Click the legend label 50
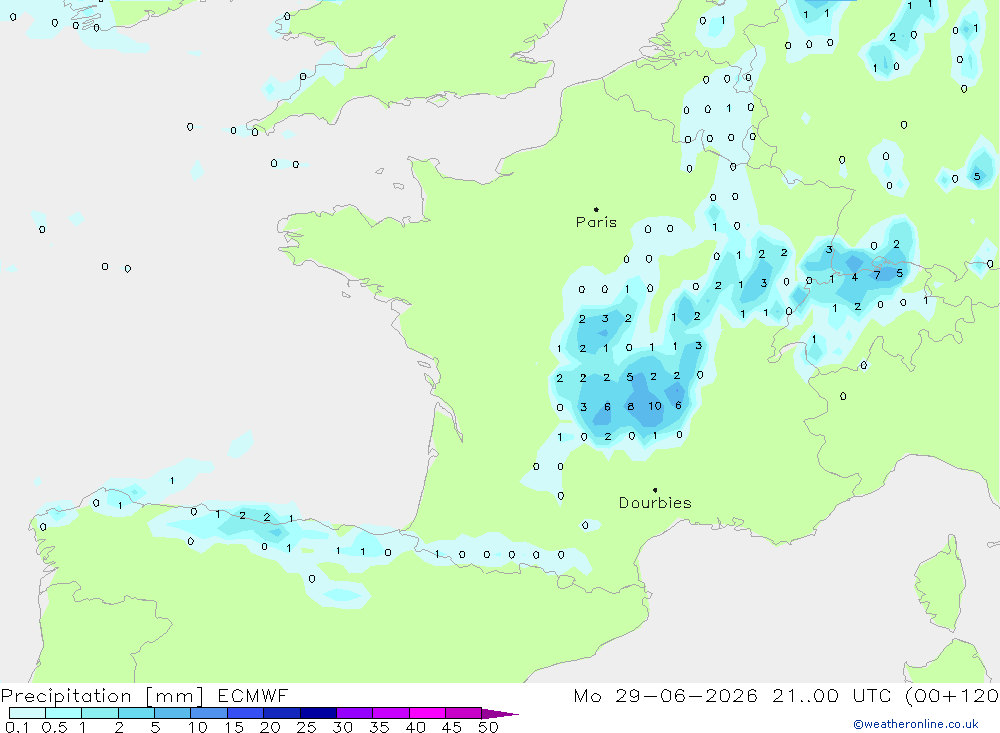The height and width of the screenshot is (733, 1000). tap(488, 727)
